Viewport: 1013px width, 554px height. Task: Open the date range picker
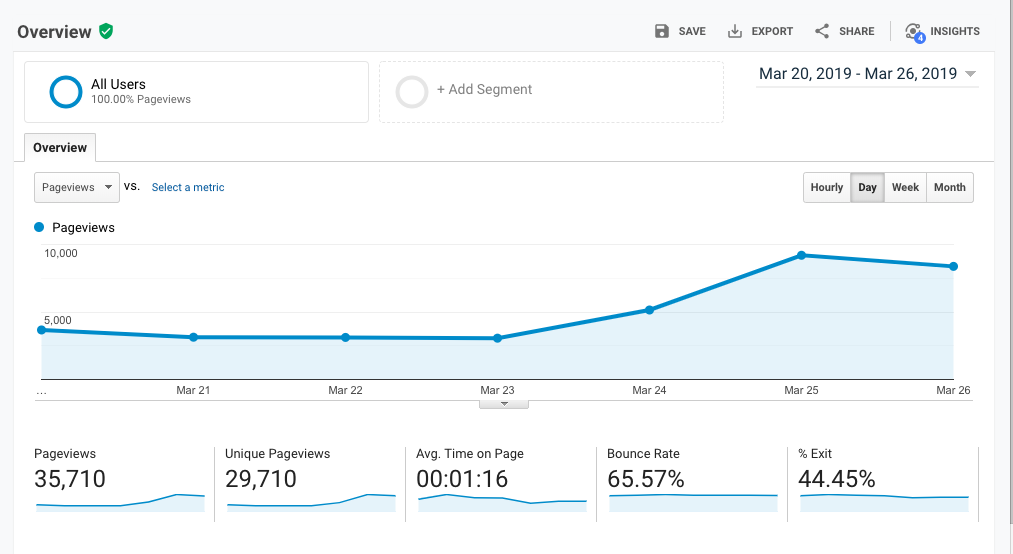pos(867,74)
